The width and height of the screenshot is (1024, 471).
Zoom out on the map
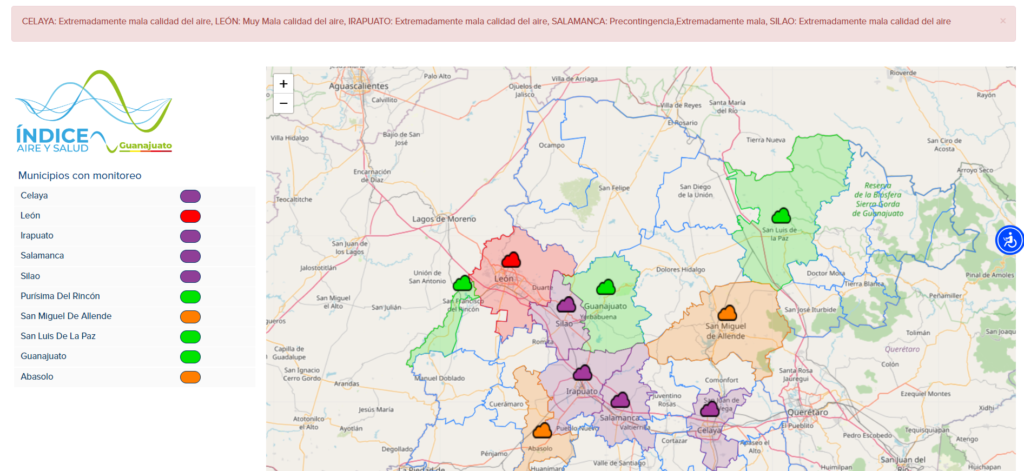click(x=283, y=103)
